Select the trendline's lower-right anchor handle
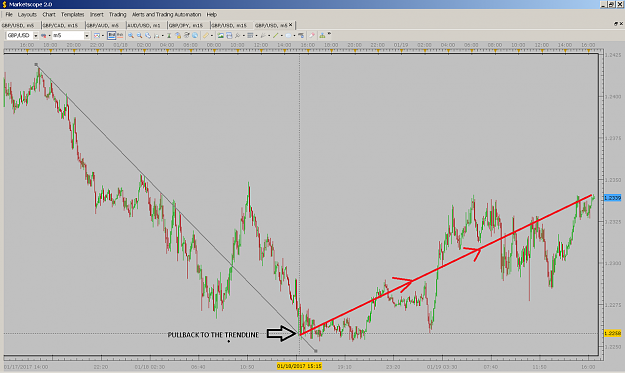 click(x=316, y=351)
